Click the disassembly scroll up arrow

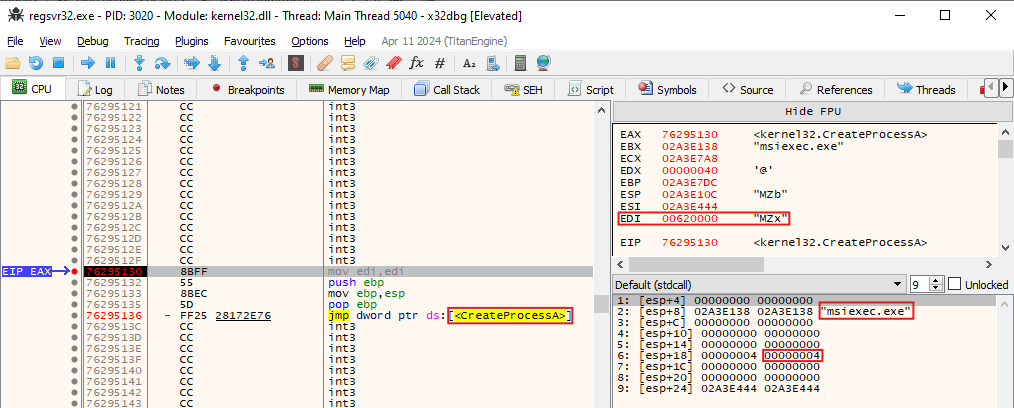599,109
